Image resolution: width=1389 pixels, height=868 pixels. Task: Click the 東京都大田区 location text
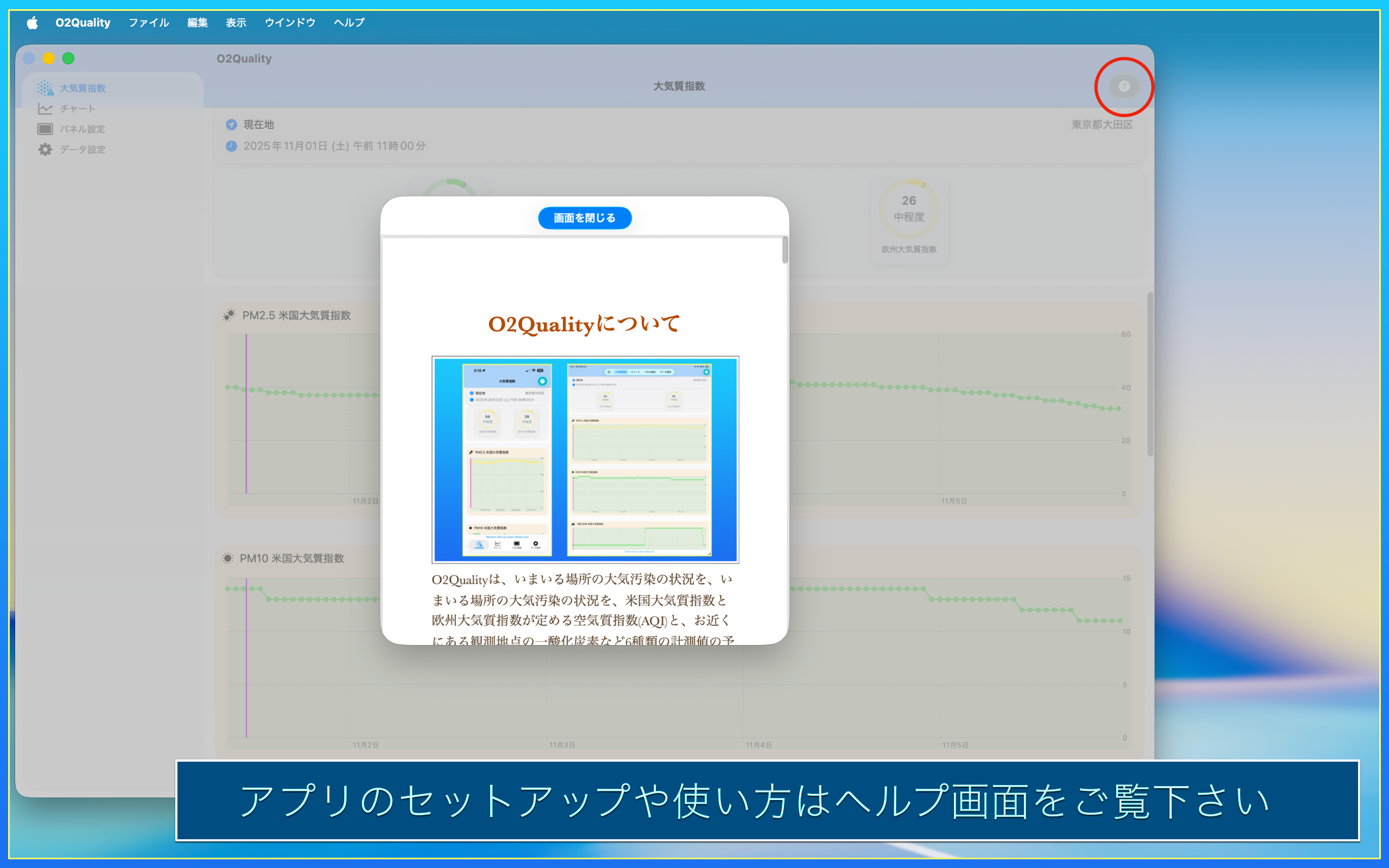(1102, 125)
